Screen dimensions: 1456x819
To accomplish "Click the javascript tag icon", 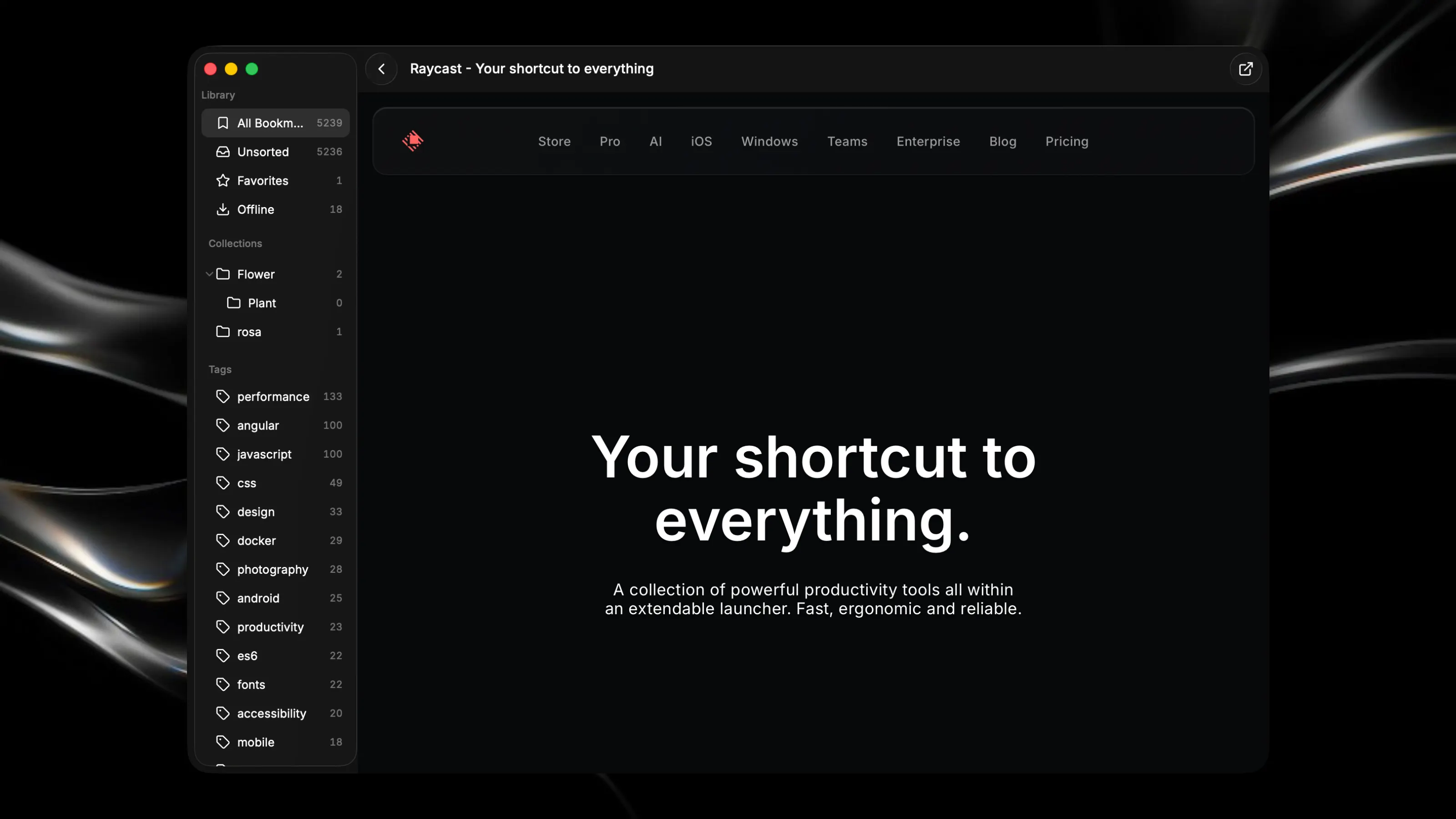I will coord(222,454).
